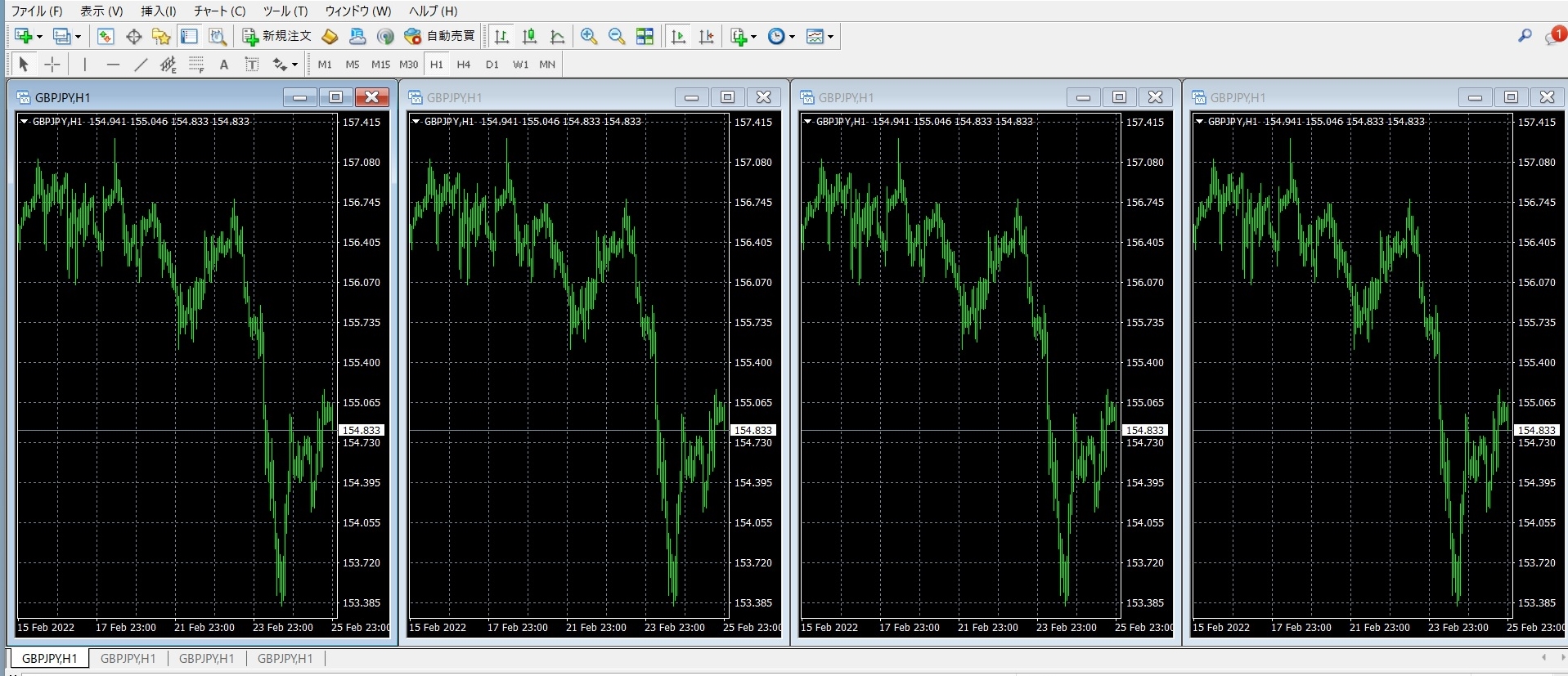
Task: Select the M15 timeframe button
Action: 380,65
